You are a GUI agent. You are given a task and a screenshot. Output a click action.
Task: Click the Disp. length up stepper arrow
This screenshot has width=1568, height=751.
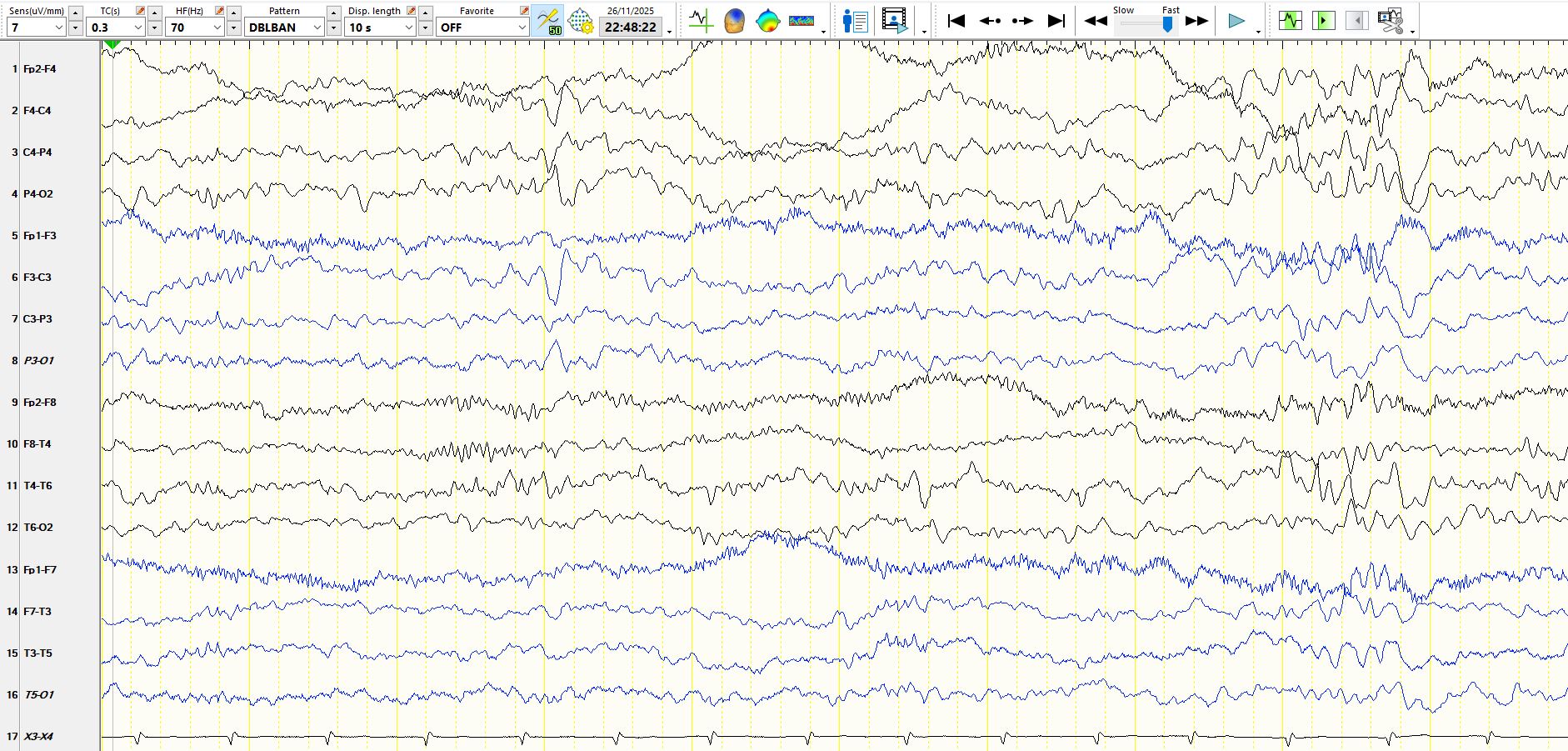(x=426, y=13)
